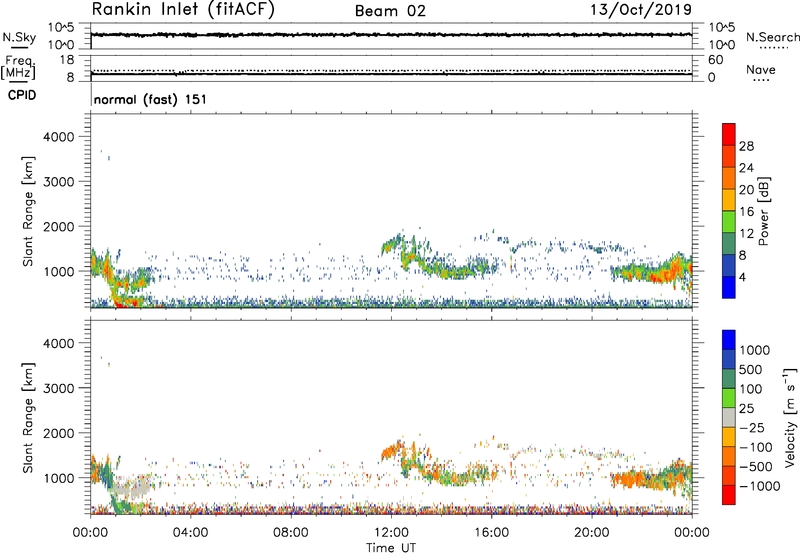800x554 pixels.
Task: Click the '1000' range tick of the velocity panel
Action: tap(59, 478)
